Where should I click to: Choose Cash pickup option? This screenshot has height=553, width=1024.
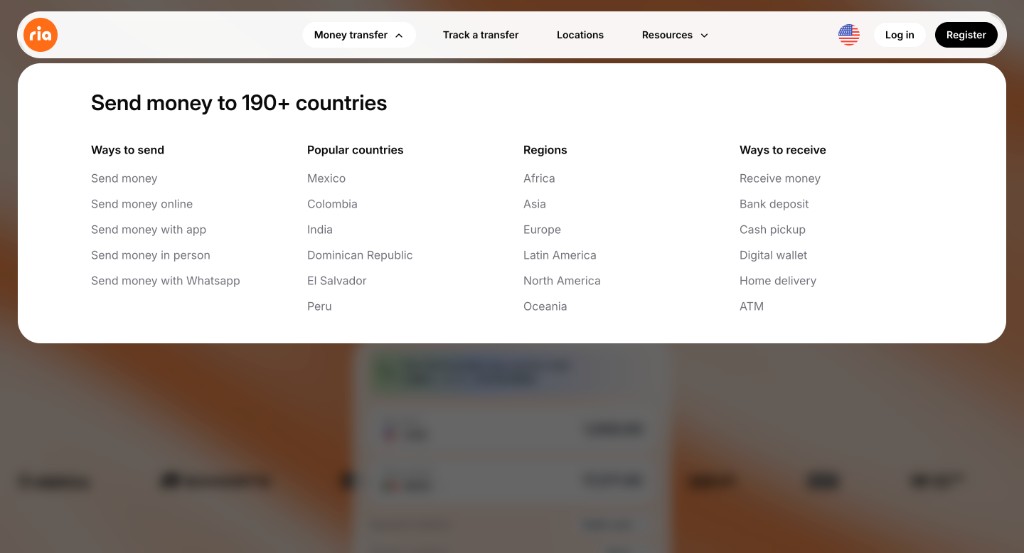point(773,229)
